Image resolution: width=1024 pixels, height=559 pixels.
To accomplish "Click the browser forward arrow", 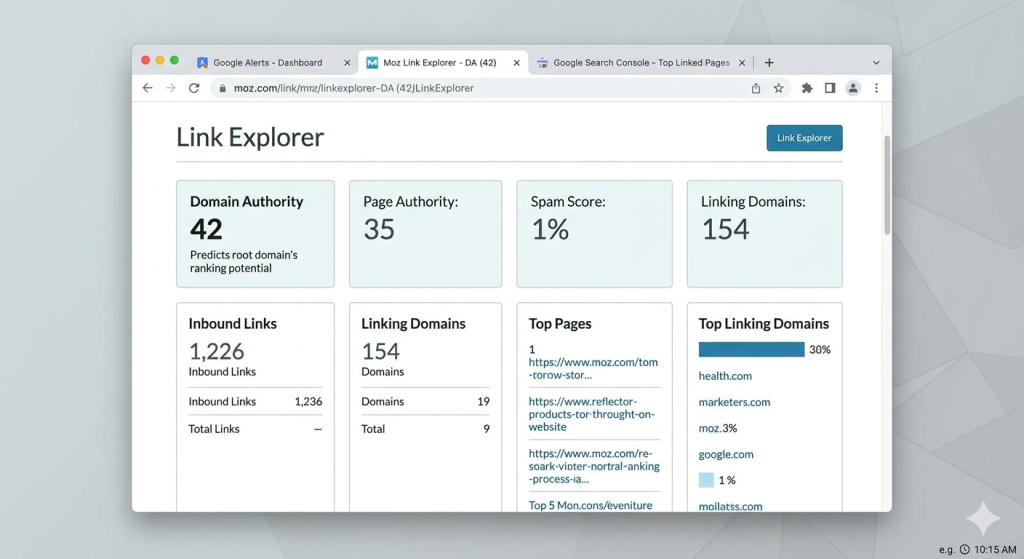I will [170, 88].
